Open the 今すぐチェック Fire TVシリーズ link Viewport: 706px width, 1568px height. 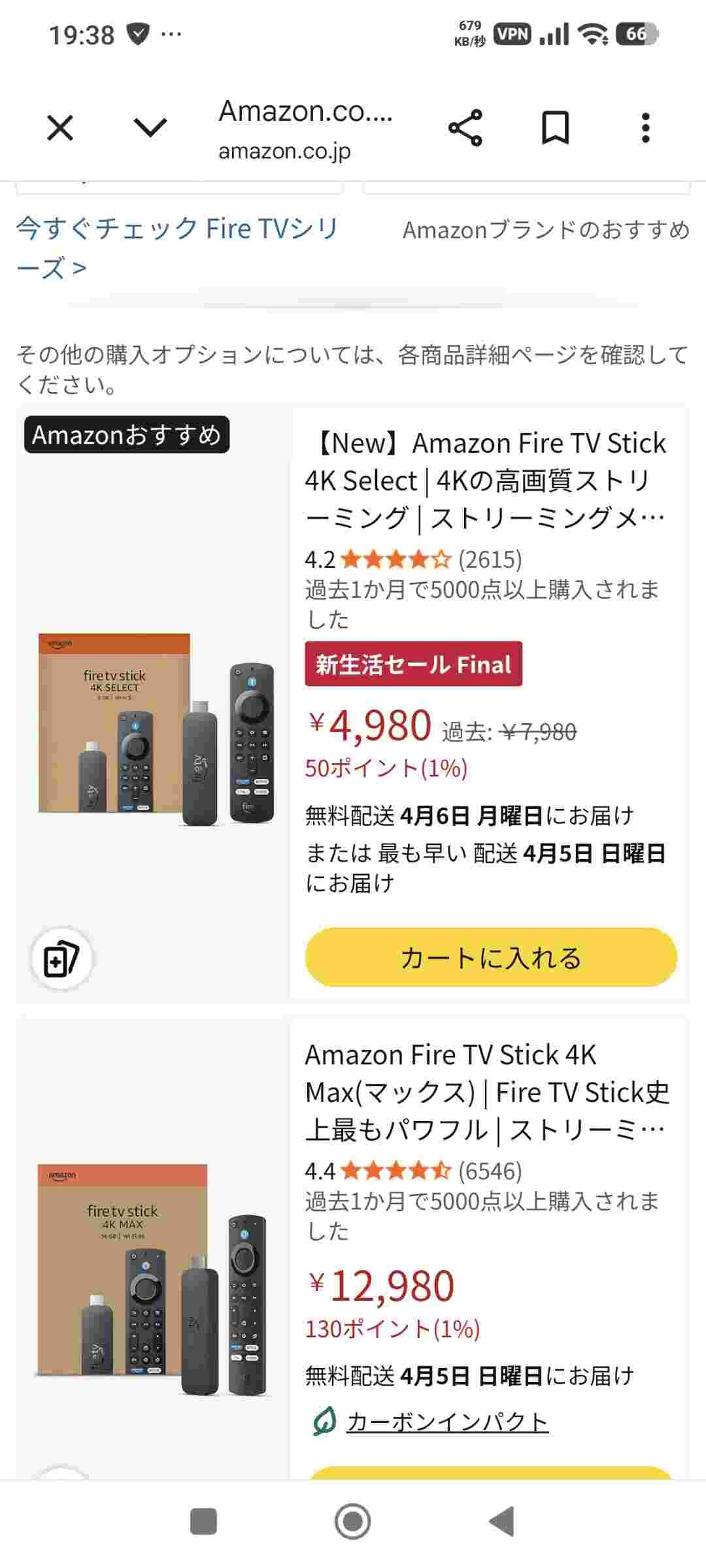pos(176,247)
